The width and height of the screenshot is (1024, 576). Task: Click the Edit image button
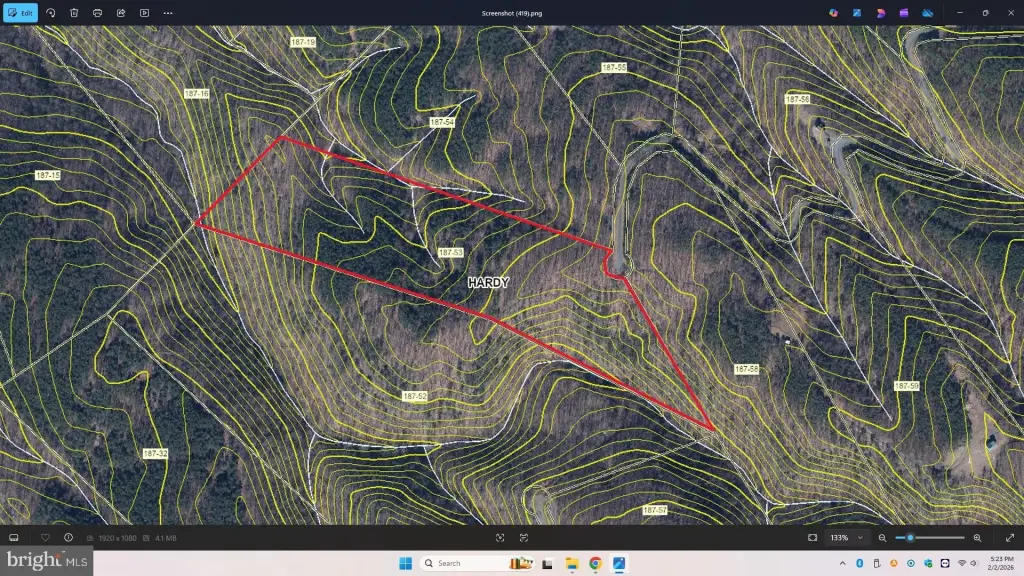(x=20, y=13)
